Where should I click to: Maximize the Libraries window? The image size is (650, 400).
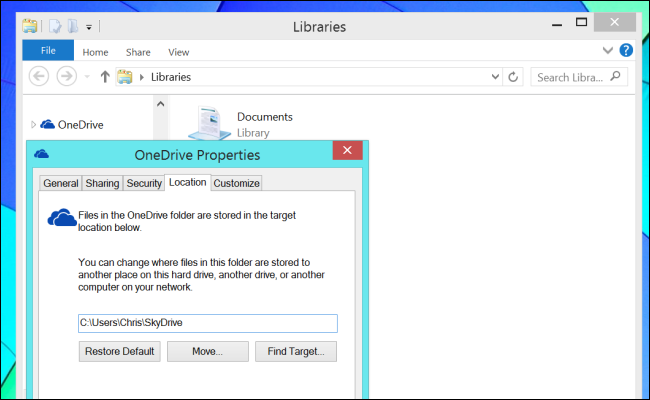point(581,22)
